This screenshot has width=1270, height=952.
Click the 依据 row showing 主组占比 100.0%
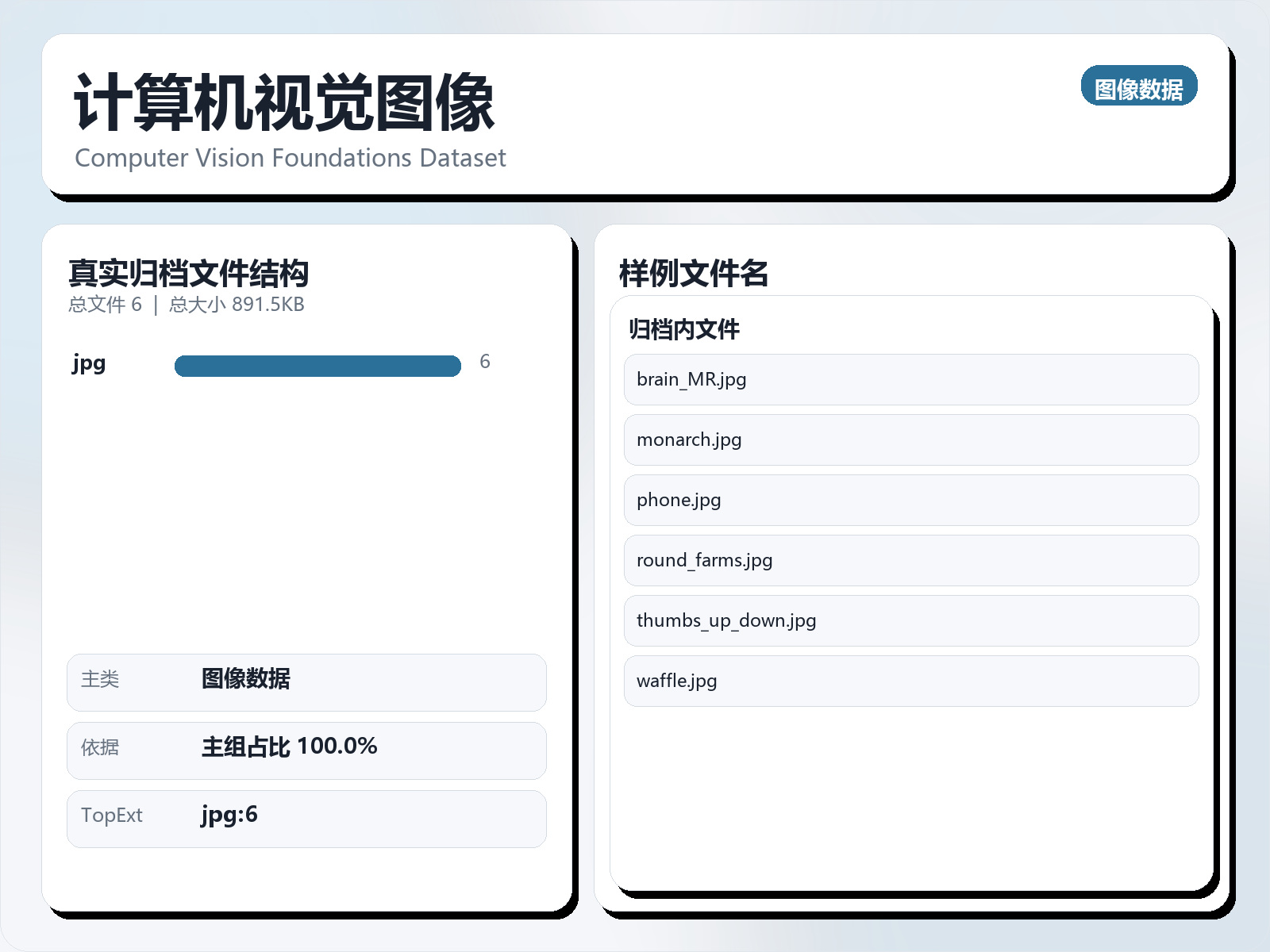pyautogui.click(x=306, y=750)
